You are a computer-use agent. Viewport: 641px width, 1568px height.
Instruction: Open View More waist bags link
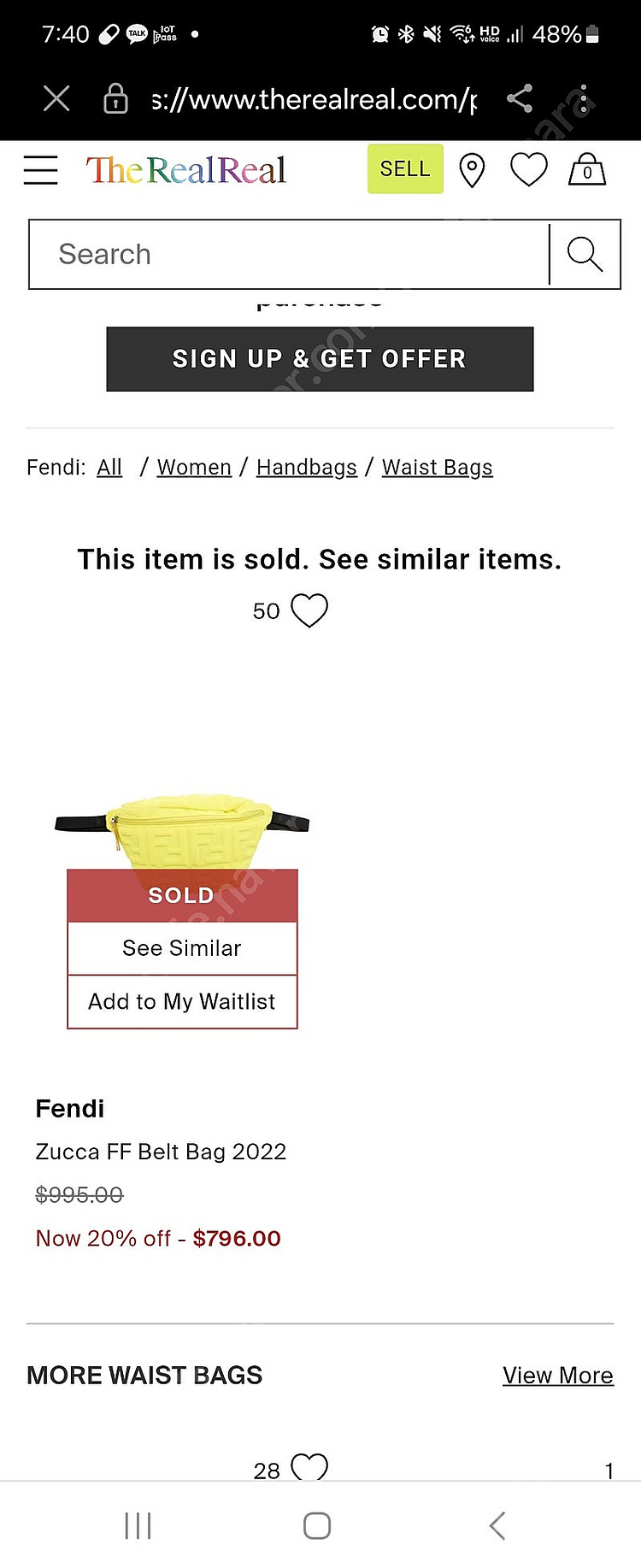(558, 1376)
